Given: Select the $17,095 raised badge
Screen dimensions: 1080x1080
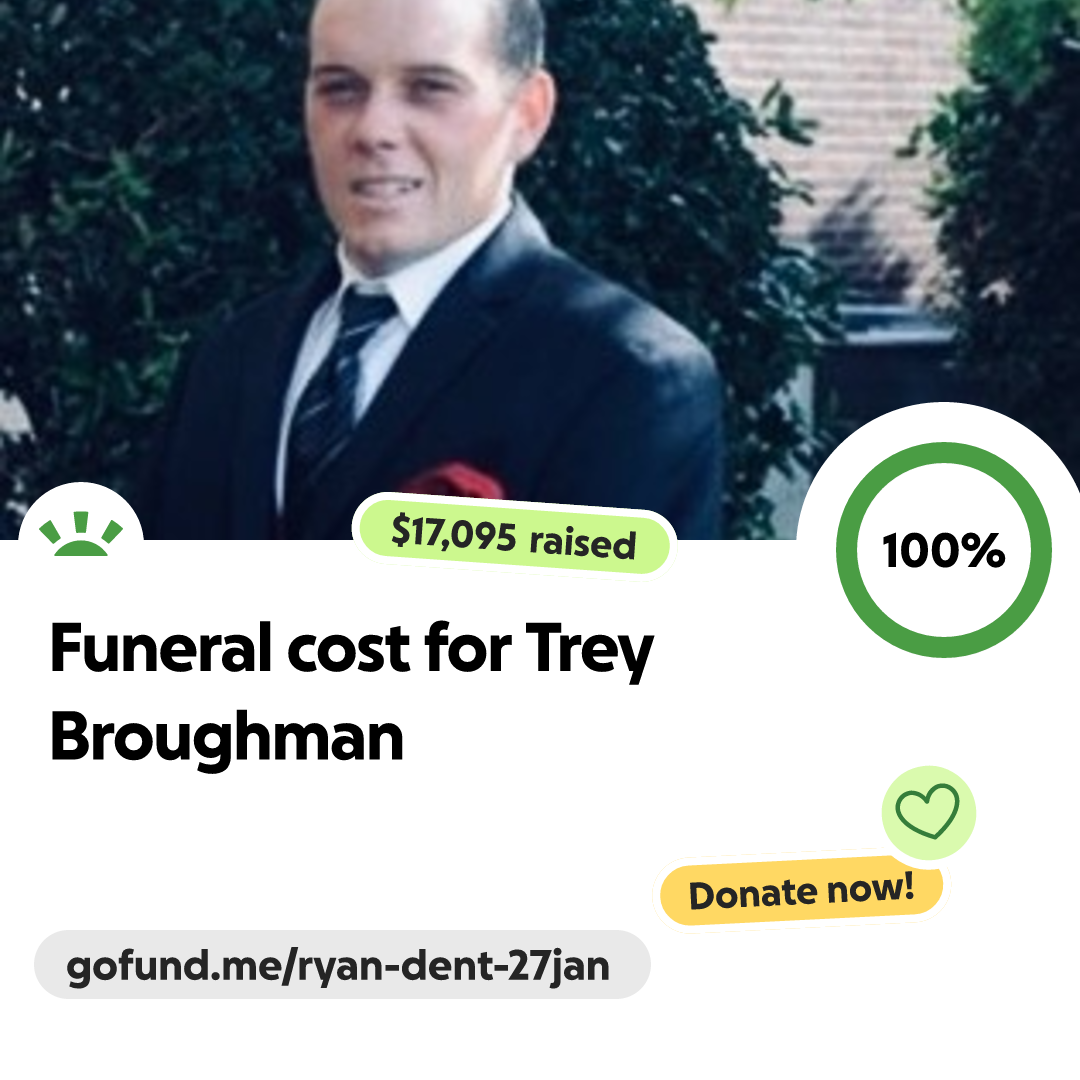Looking at the screenshot, I should click(x=514, y=537).
